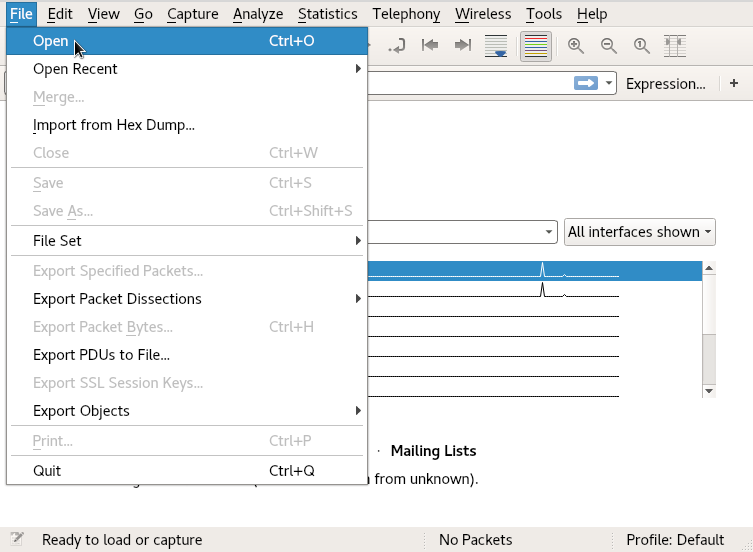Open the Telephony menu
753x552 pixels.
click(x=406, y=14)
